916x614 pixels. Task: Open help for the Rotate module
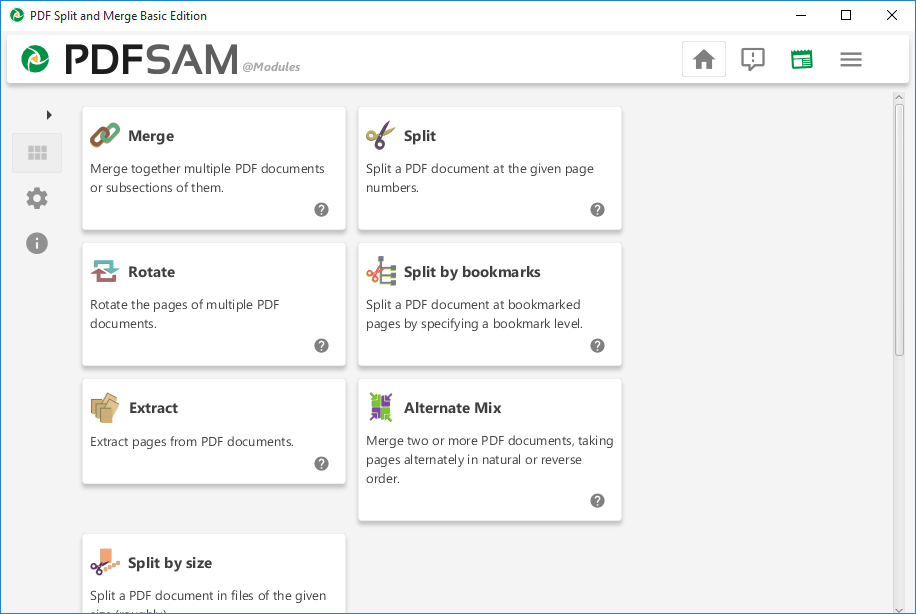(321, 346)
